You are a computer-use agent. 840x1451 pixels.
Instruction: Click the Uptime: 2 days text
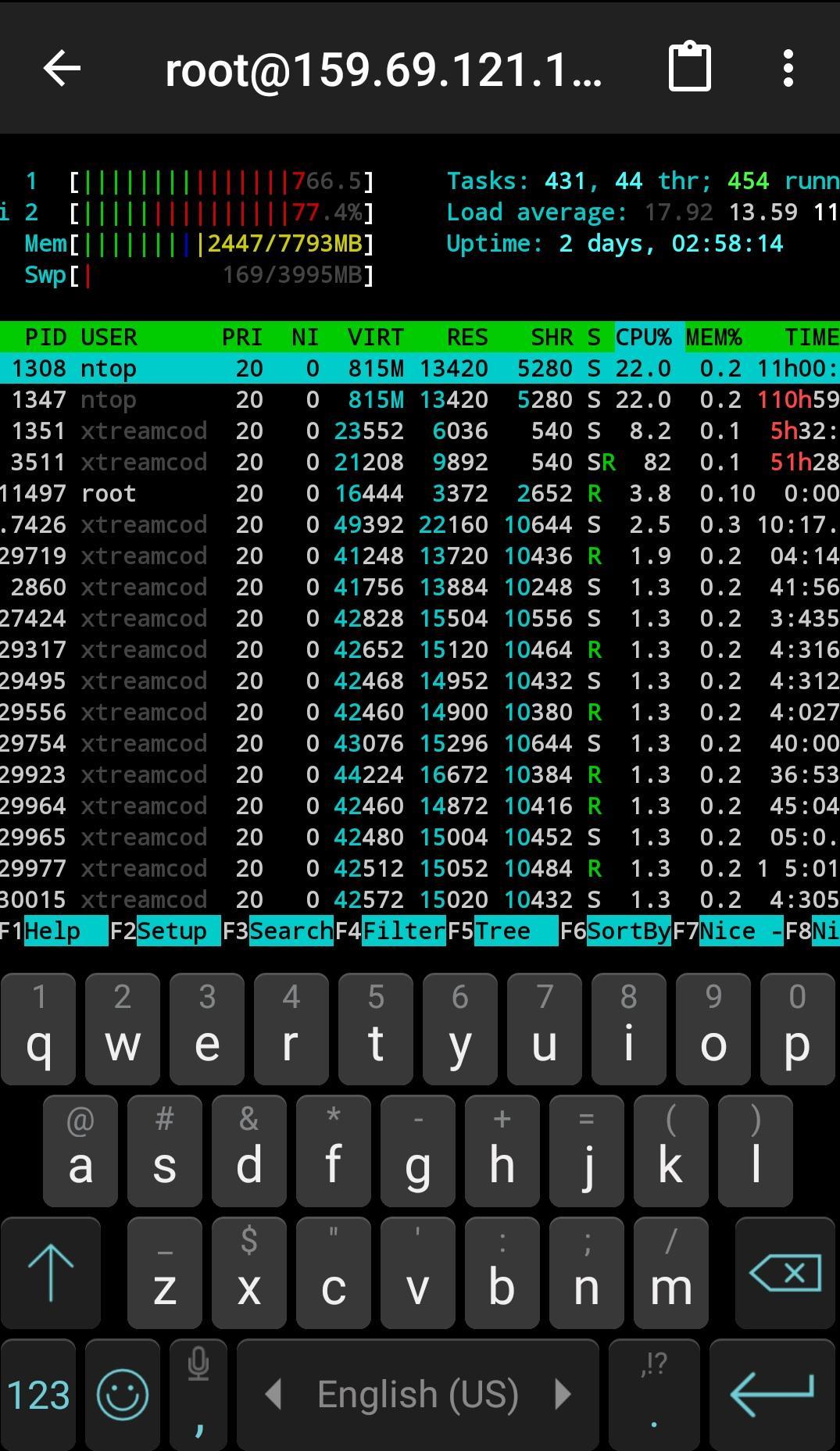pyautogui.click(x=615, y=244)
